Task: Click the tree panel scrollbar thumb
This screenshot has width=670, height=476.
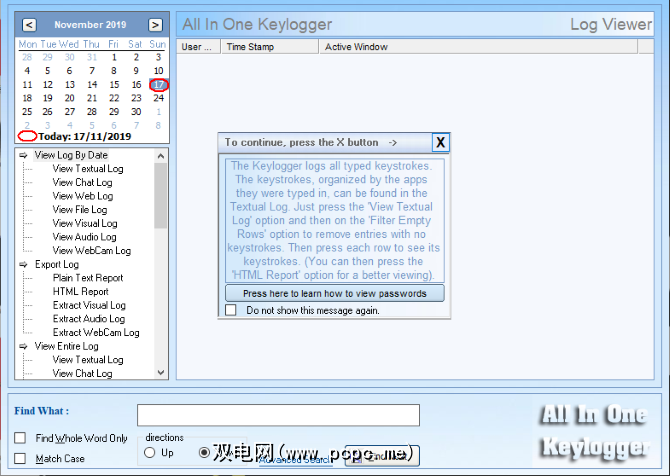Action: 161,196
